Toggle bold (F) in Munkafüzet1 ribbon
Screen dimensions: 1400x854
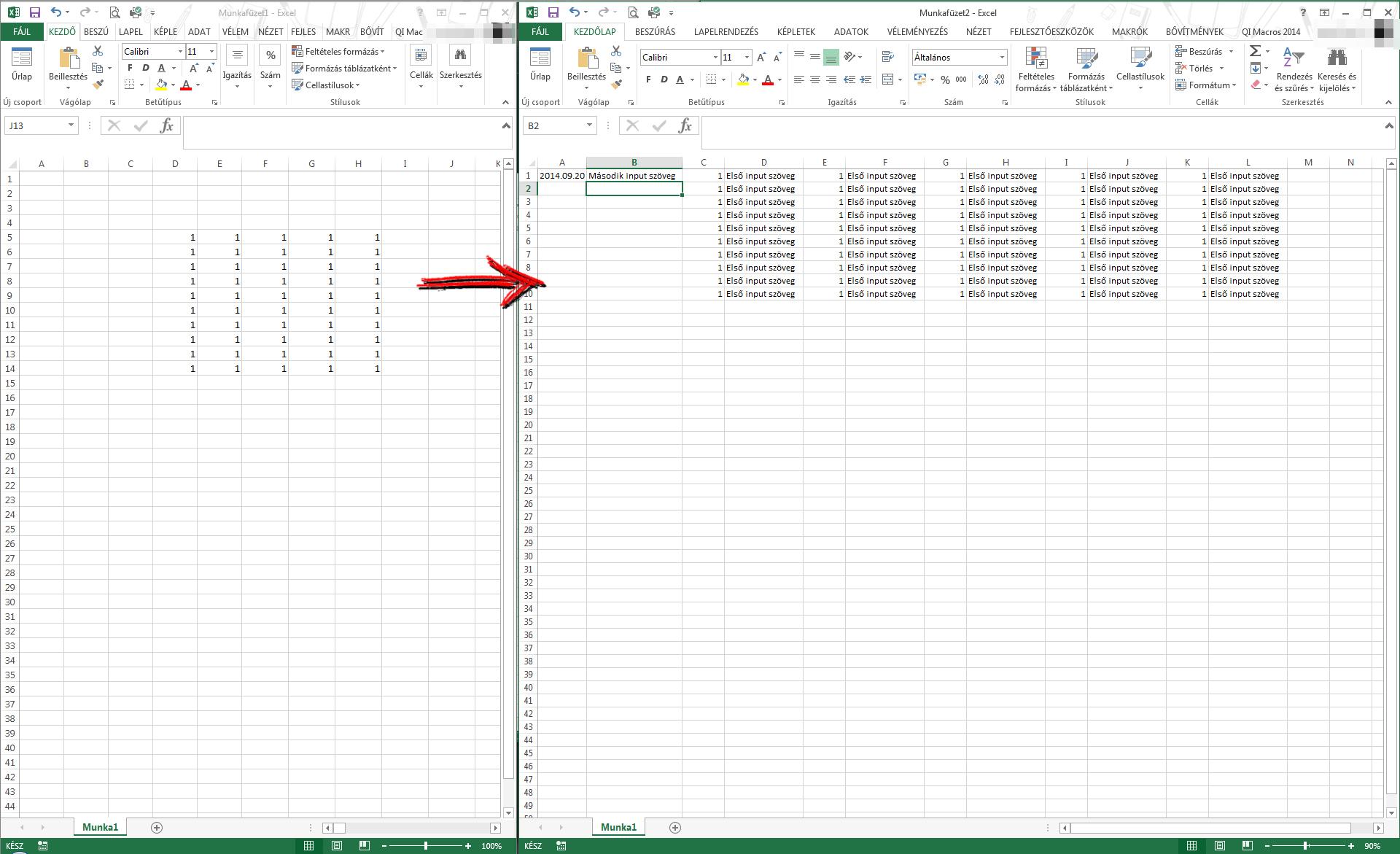point(130,68)
